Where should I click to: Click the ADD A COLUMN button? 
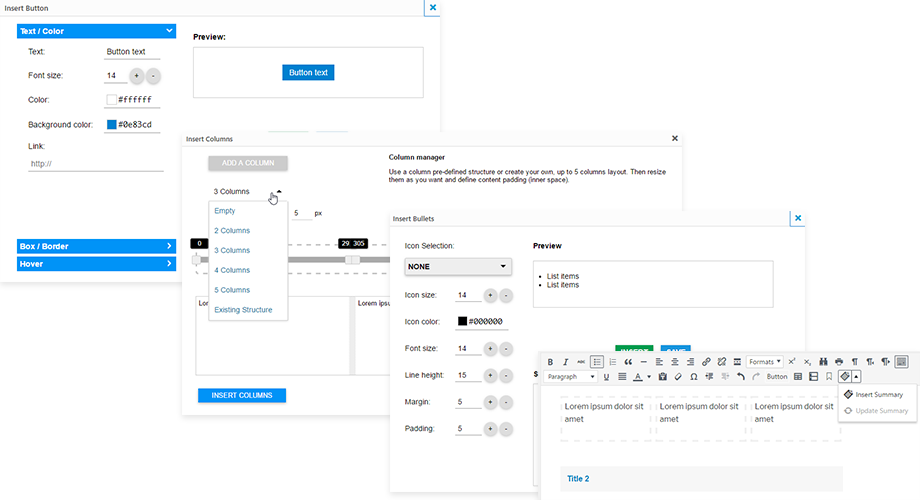coord(248,163)
